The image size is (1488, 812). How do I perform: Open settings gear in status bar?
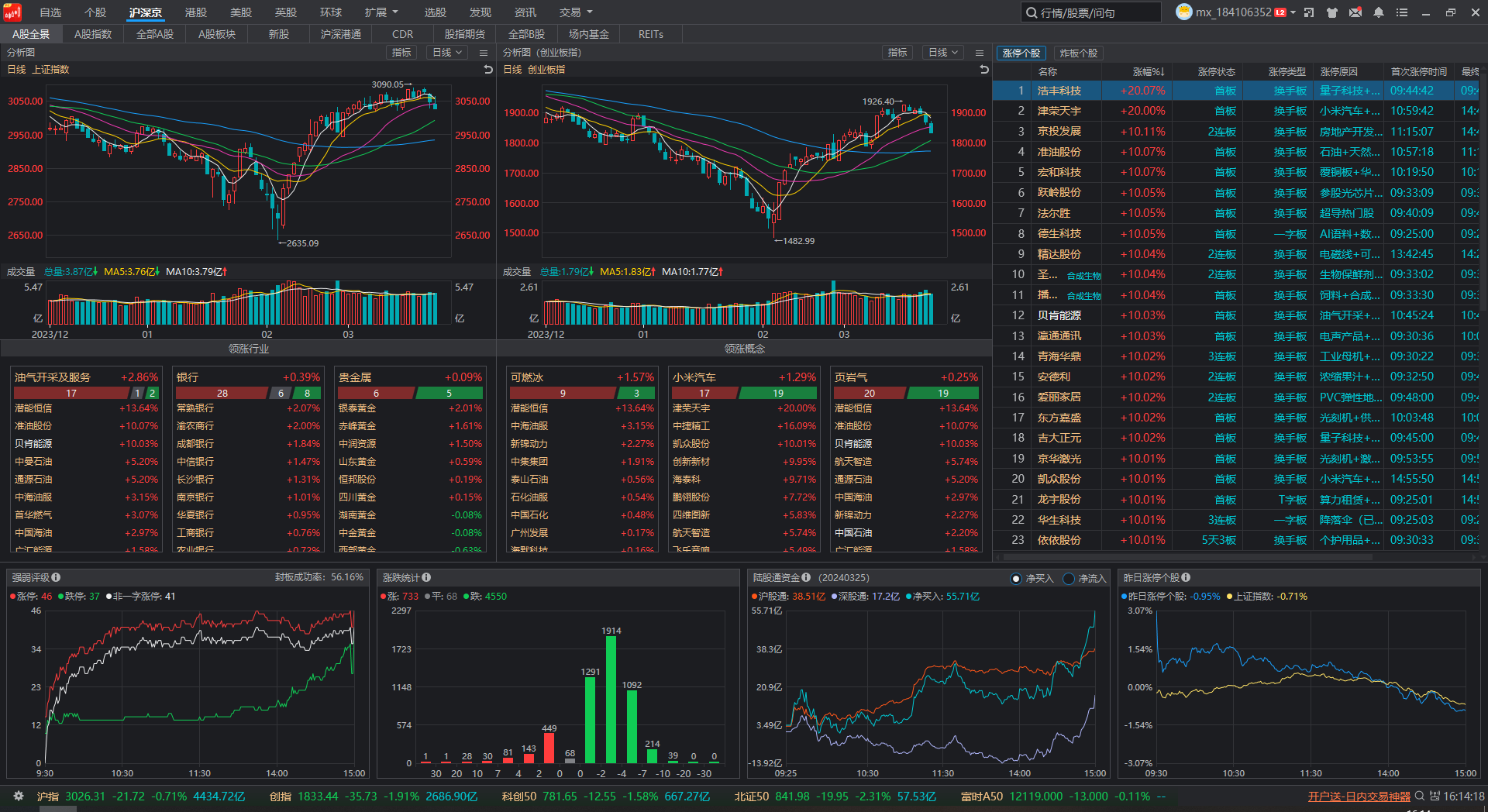(x=19, y=796)
